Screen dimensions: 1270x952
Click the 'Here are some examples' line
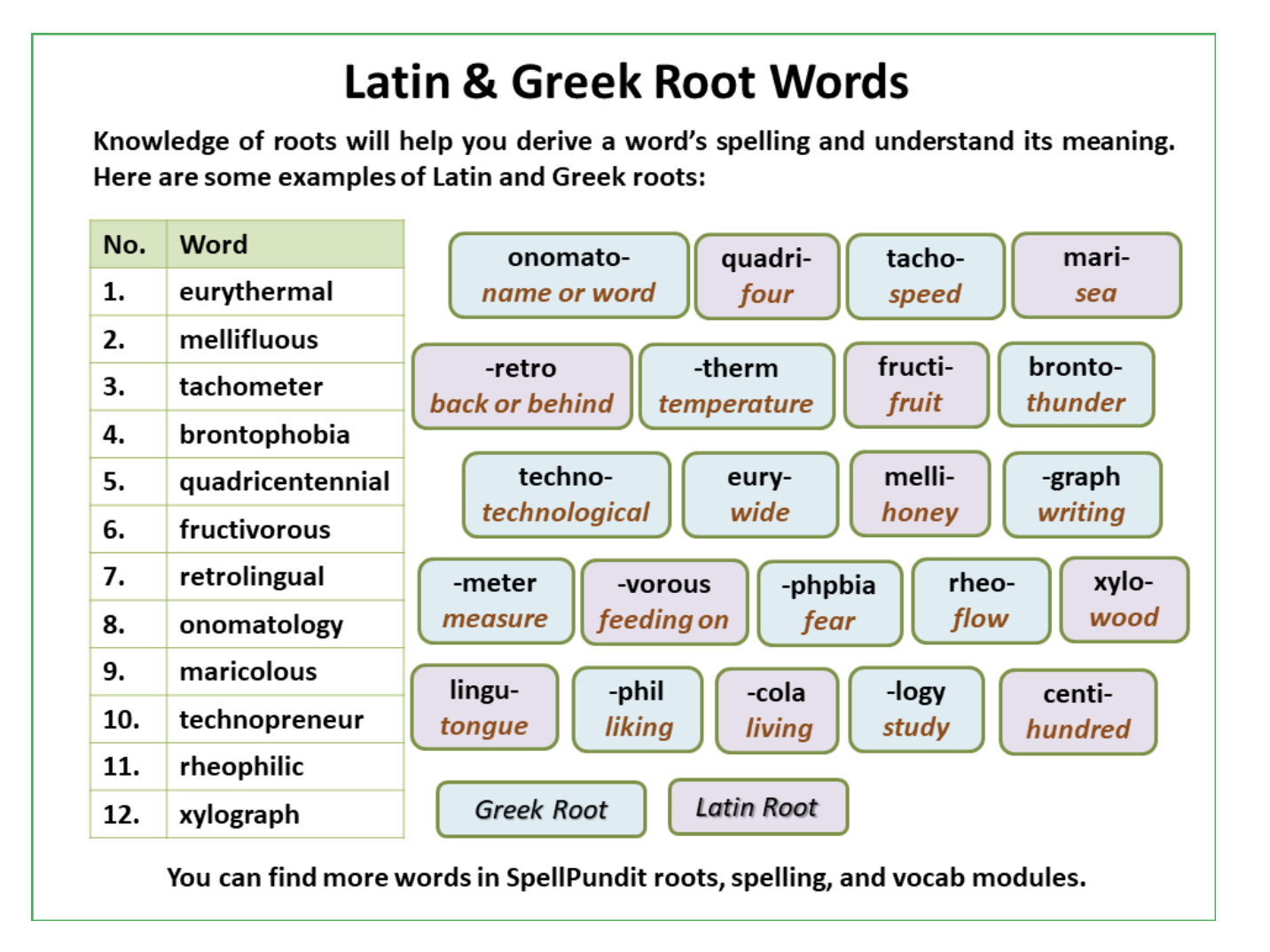click(399, 177)
